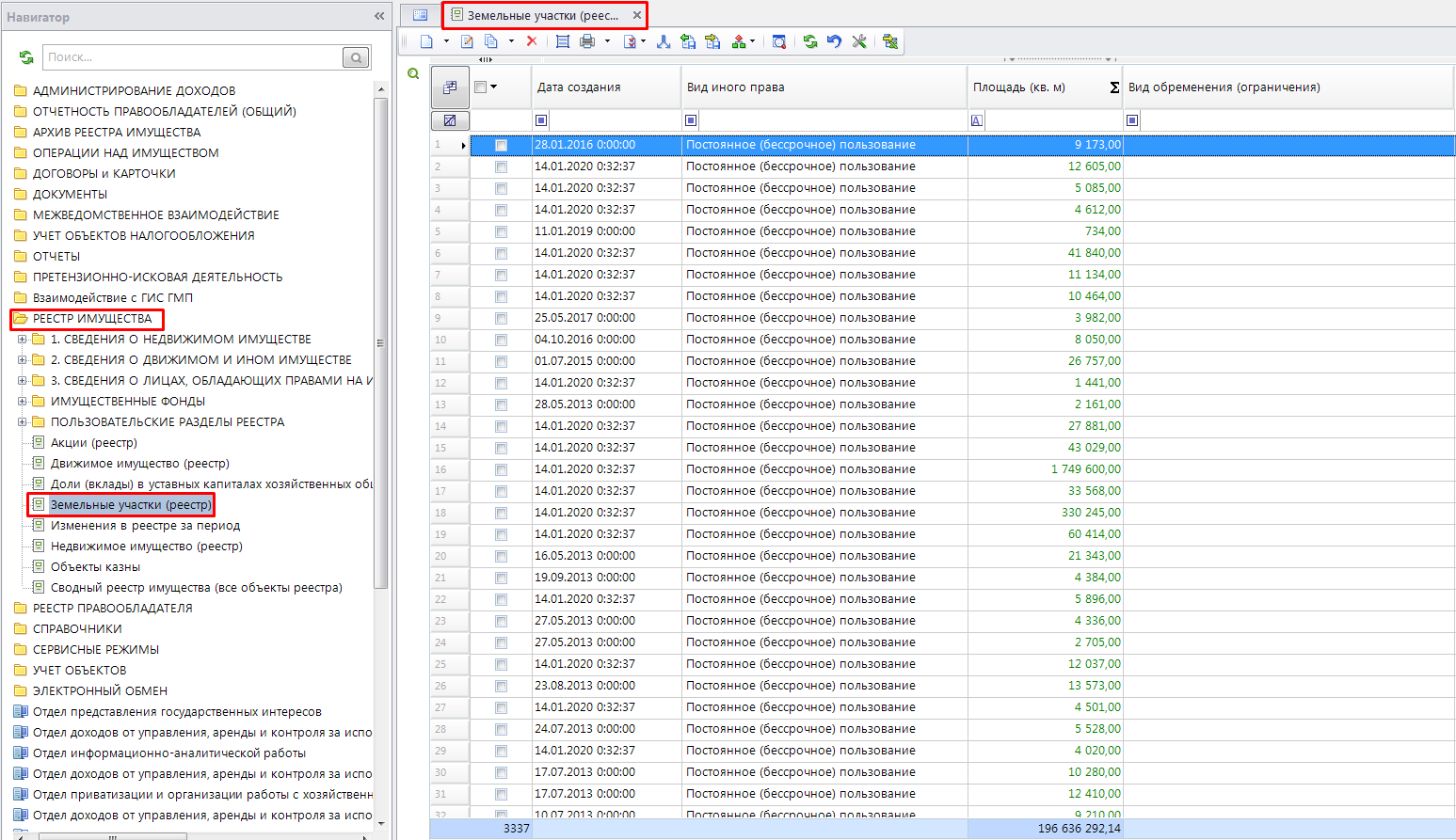This screenshot has height=840, width=1456.
Task: Click filter condition icon under Вид обременения
Action: coord(1132,120)
